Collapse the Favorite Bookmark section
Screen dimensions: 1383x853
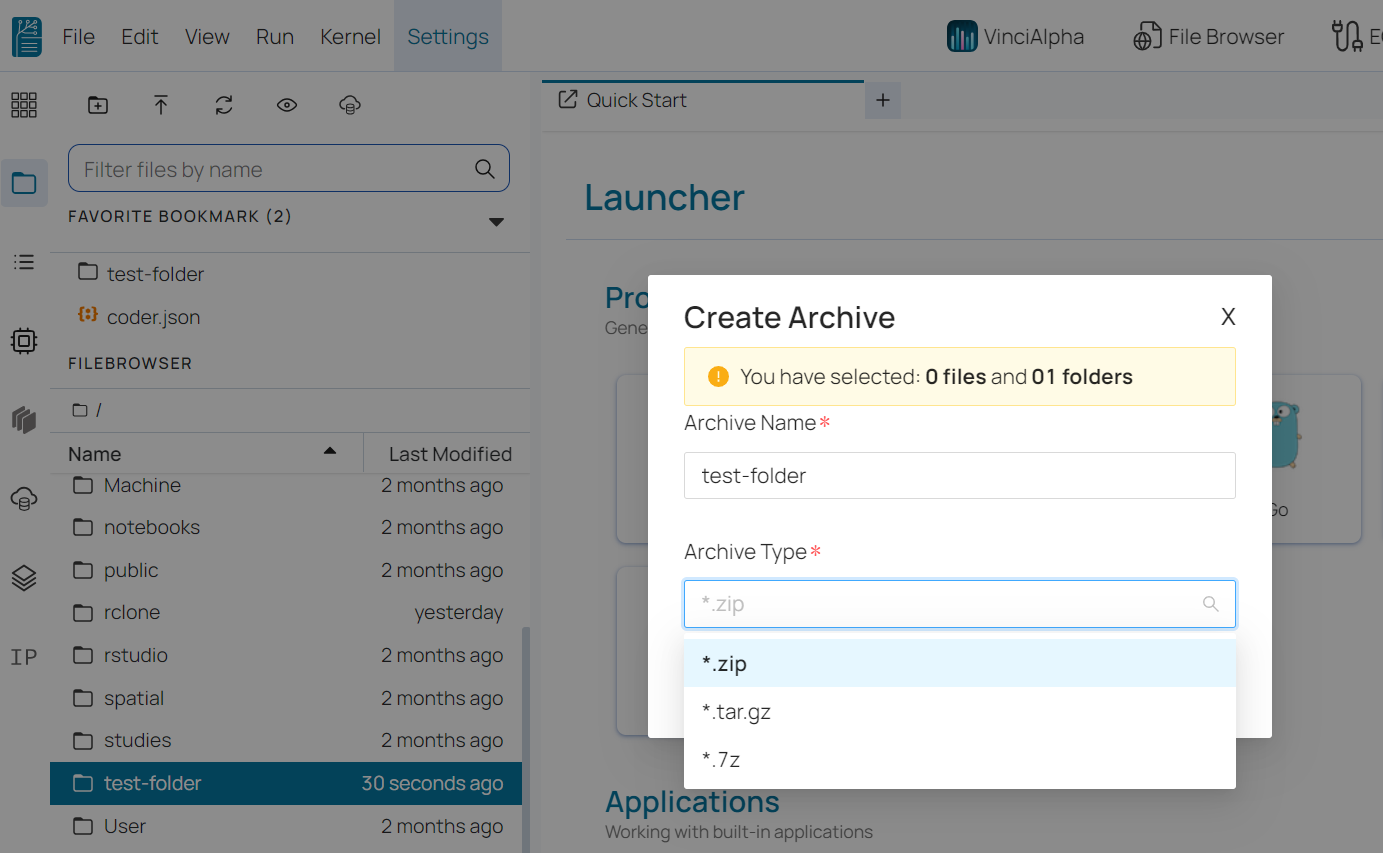pos(495,221)
